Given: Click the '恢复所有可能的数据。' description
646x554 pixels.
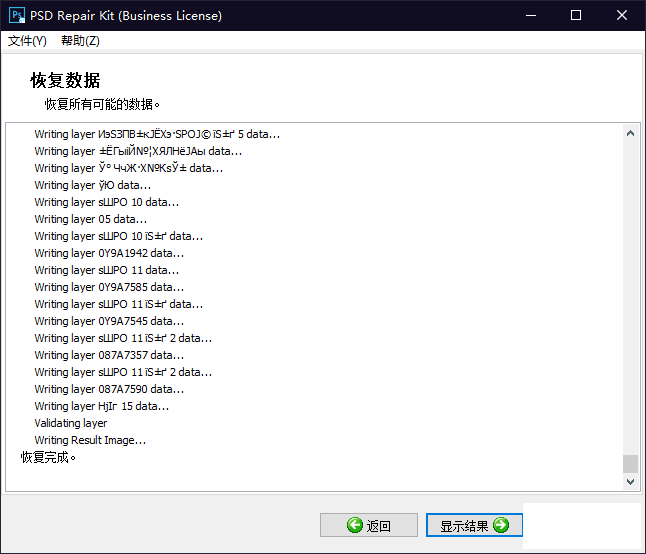Looking at the screenshot, I should [102, 104].
